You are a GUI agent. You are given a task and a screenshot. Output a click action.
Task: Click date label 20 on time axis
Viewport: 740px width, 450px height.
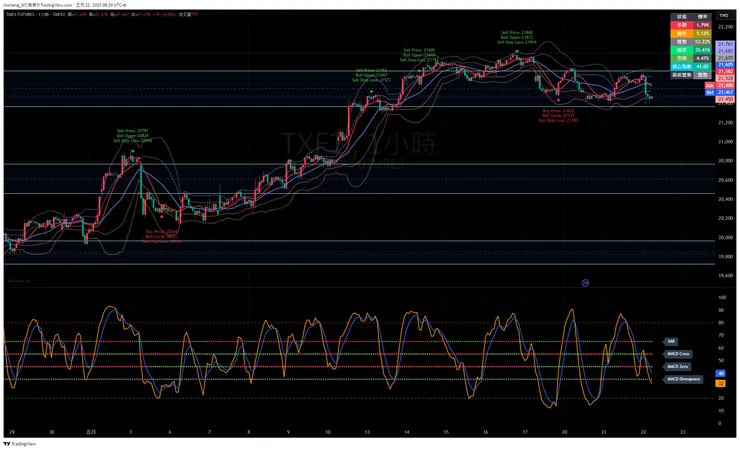tap(564, 432)
